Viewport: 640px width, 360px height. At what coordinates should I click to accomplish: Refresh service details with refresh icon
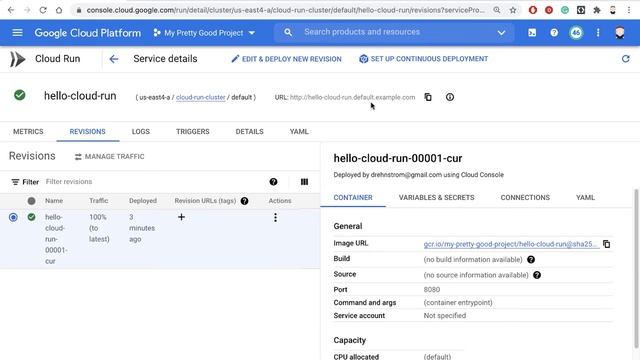[625, 59]
